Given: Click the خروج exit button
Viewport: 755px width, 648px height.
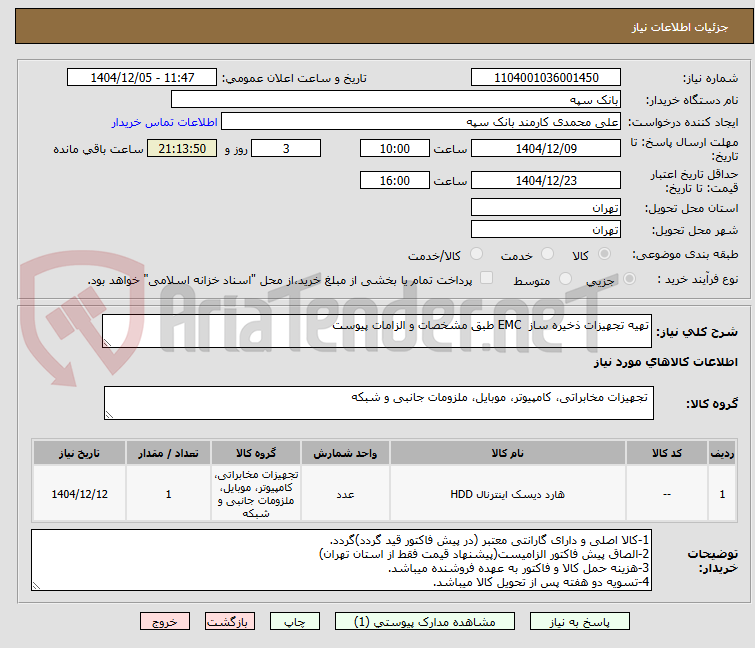Looking at the screenshot, I should (x=165, y=622).
